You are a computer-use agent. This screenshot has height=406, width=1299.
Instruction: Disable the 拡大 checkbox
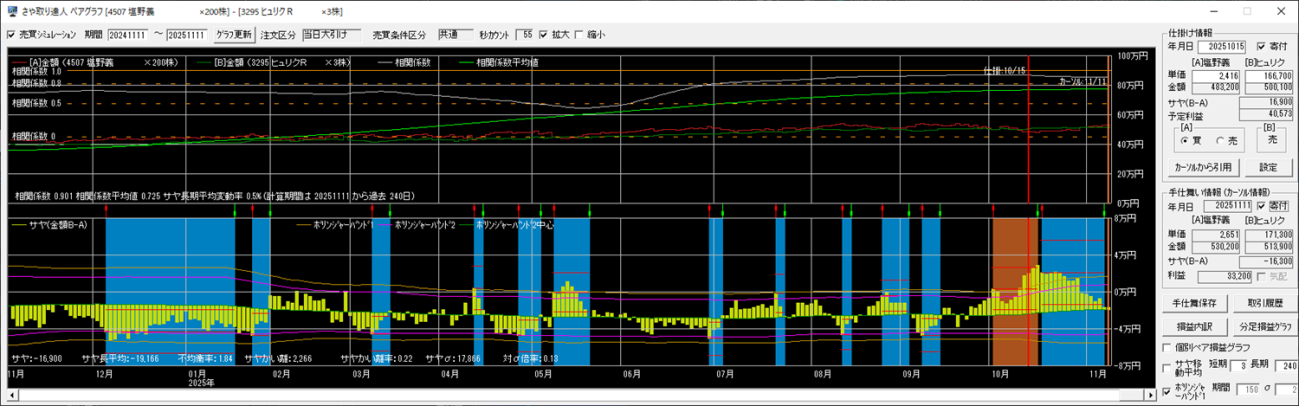[543, 34]
